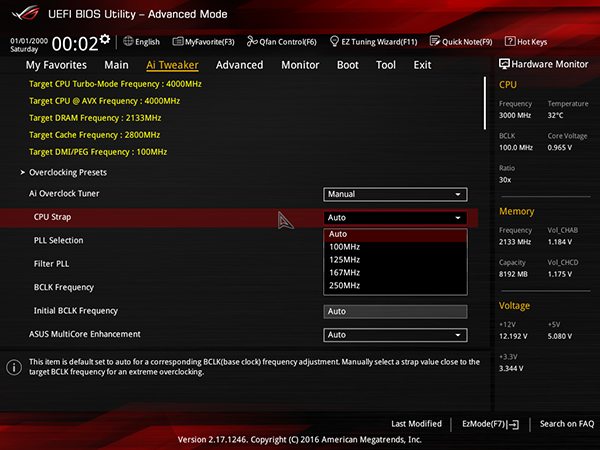The width and height of the screenshot is (600, 450).
Task: Launch EZ Tuning Wizard bulb icon
Action: point(334,41)
